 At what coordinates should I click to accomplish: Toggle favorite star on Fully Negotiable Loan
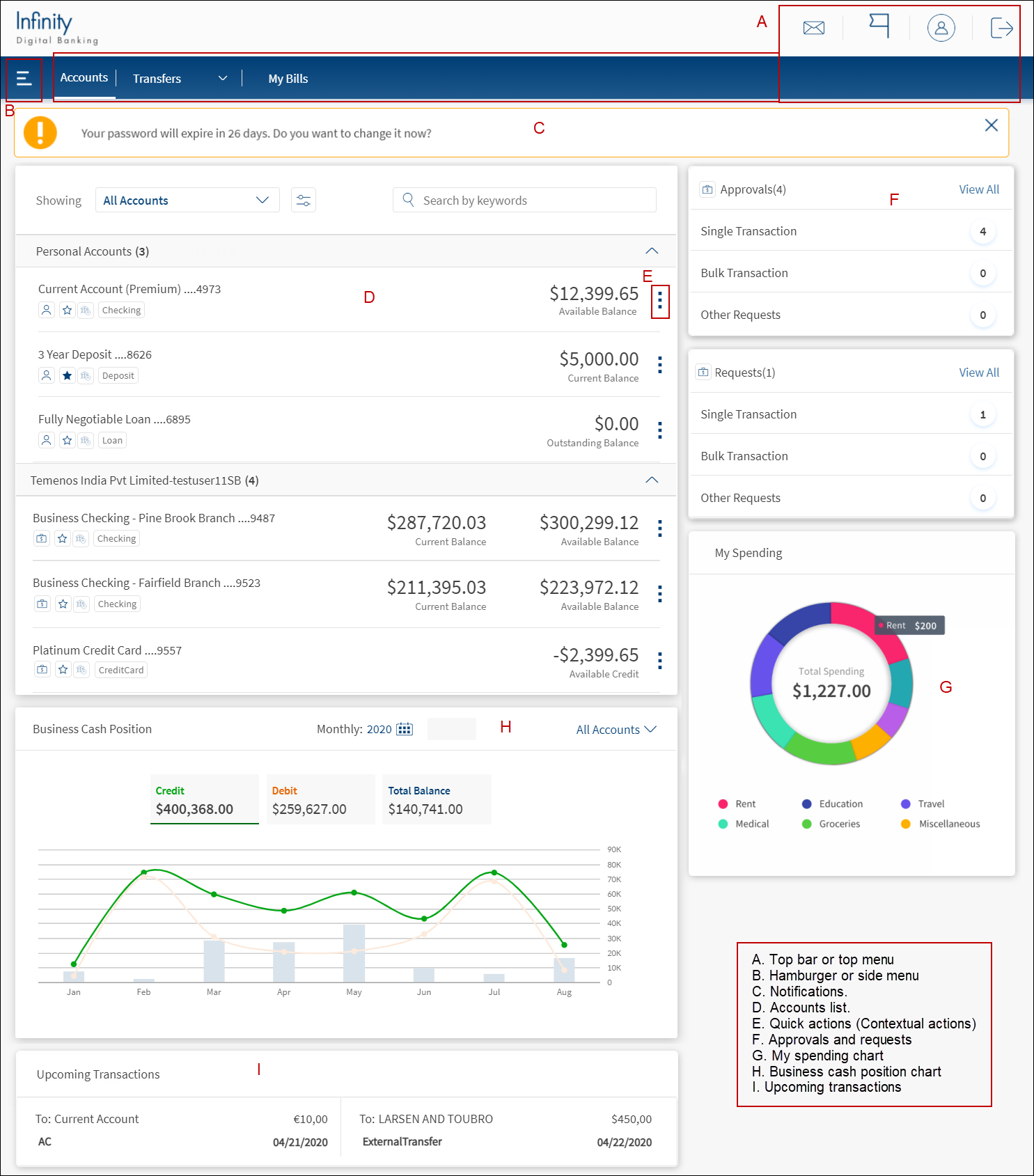click(x=67, y=441)
